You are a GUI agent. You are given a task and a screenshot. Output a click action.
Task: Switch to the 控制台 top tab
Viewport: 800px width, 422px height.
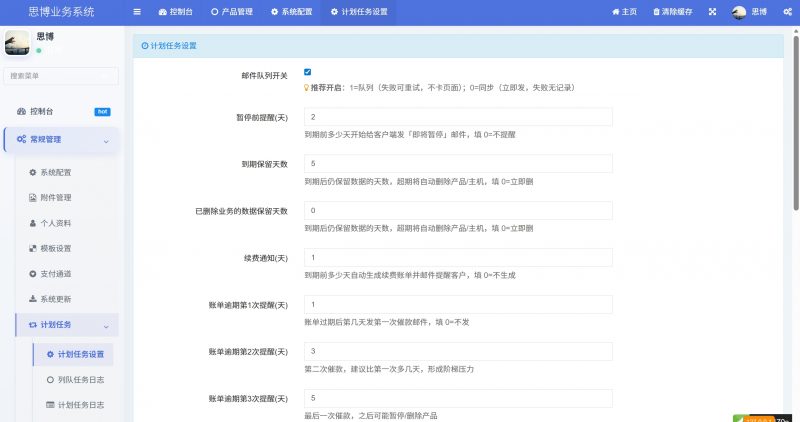[x=176, y=12]
